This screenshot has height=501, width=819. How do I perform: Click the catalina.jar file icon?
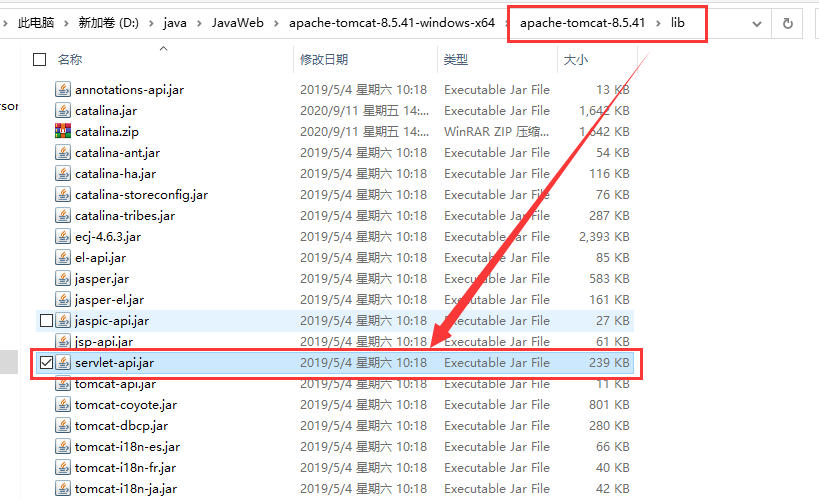click(63, 110)
